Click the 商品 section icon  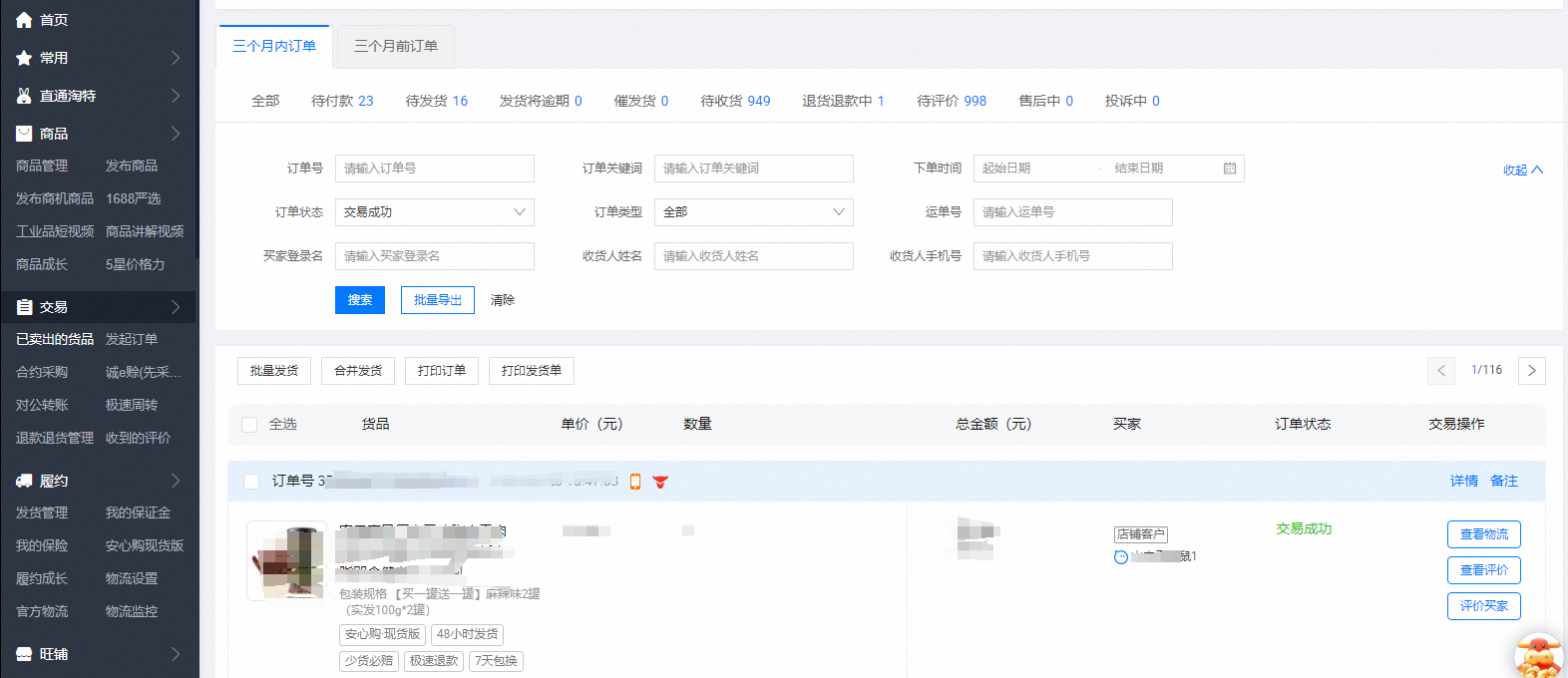24,134
